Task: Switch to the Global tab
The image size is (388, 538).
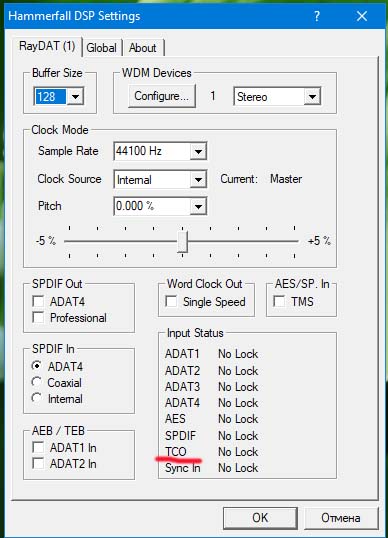Action: tap(101, 48)
